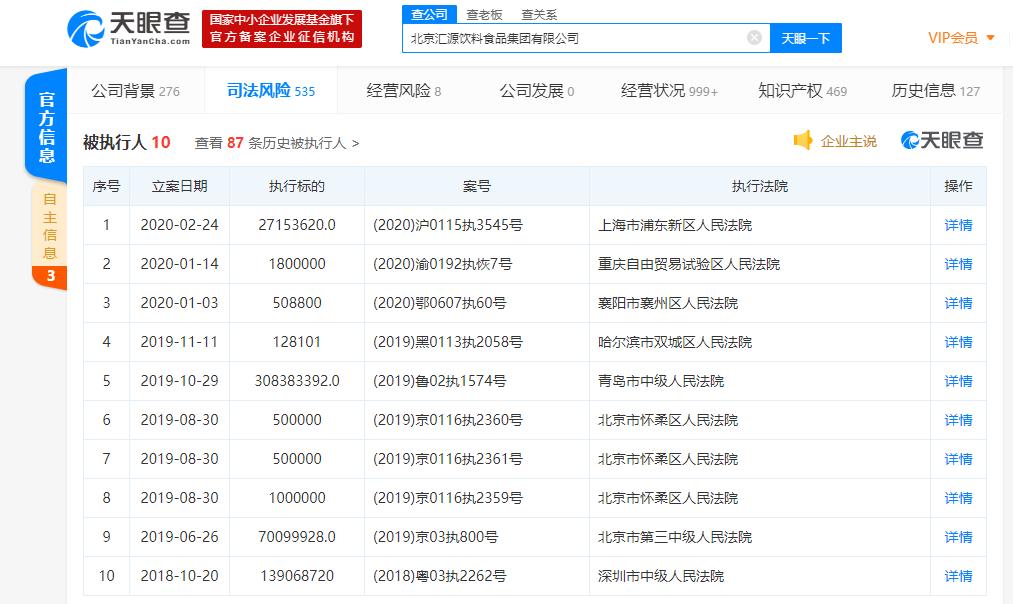Open 详情 for case 沪0115执3545号
1013x604 pixels.
[x=958, y=225]
